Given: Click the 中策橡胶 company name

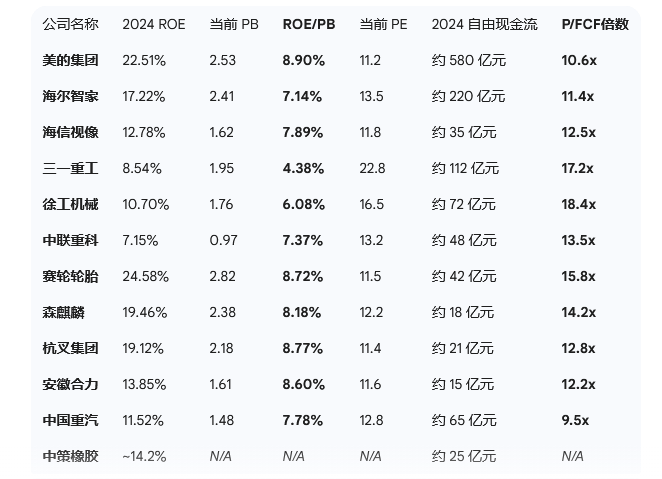Looking at the screenshot, I should click(x=70, y=456).
